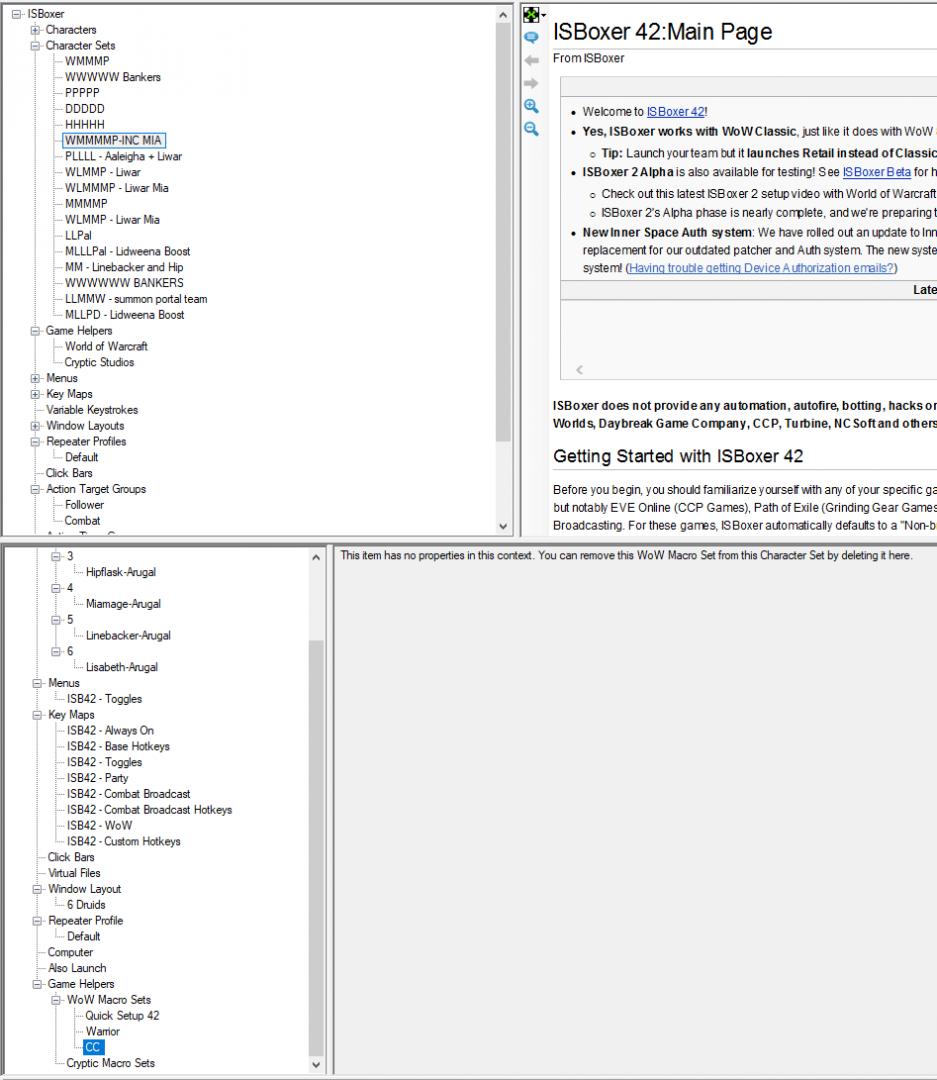Viewport: 937px width, 1080px height.
Task: Click the blue speech bubble icon
Action: pos(531,37)
